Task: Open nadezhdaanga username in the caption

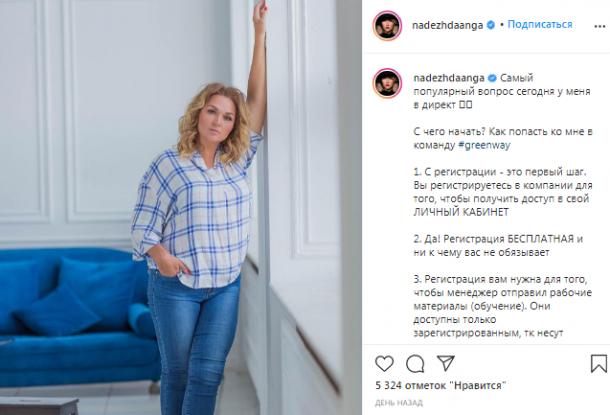Action: click(449, 78)
